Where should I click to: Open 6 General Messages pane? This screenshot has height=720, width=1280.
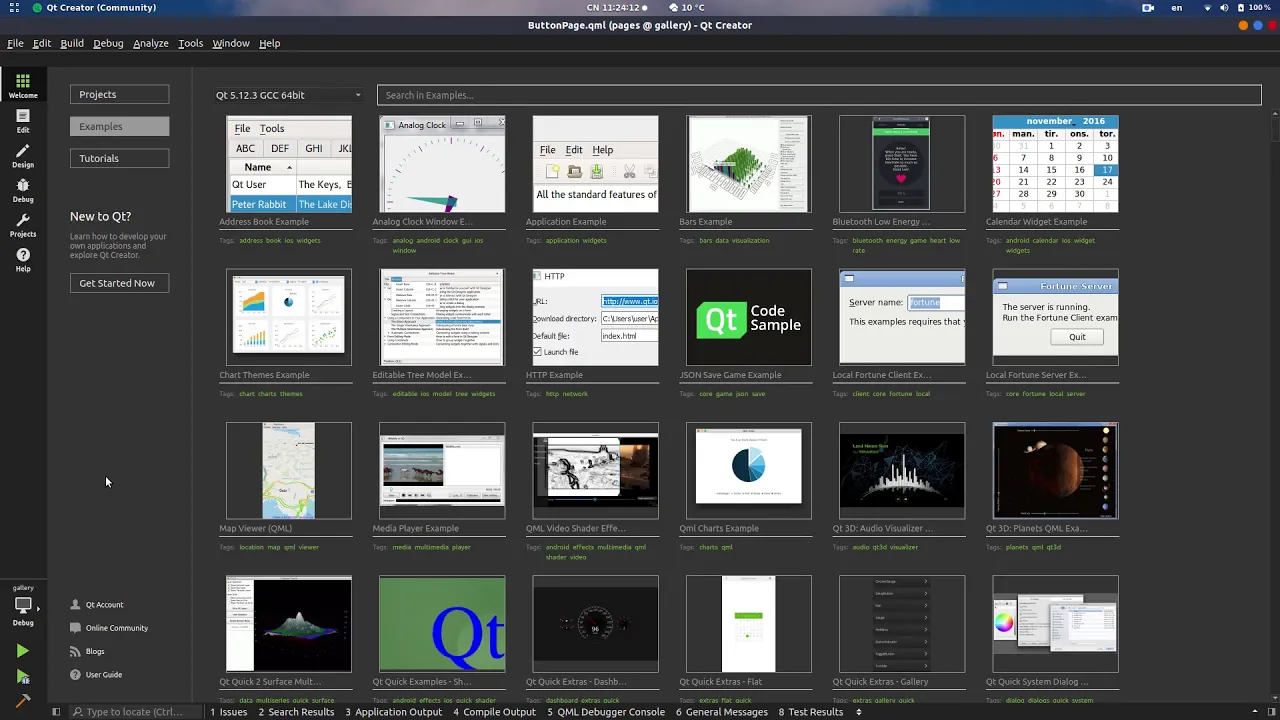[x=721, y=712]
